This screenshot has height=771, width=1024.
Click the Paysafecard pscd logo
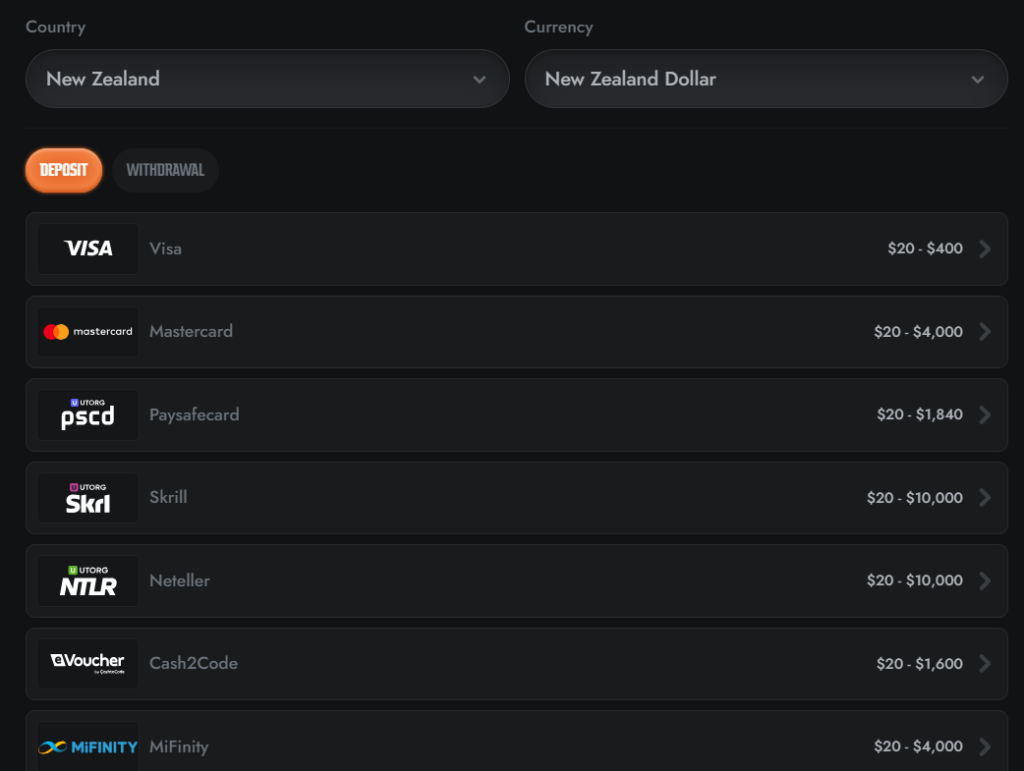pos(88,415)
